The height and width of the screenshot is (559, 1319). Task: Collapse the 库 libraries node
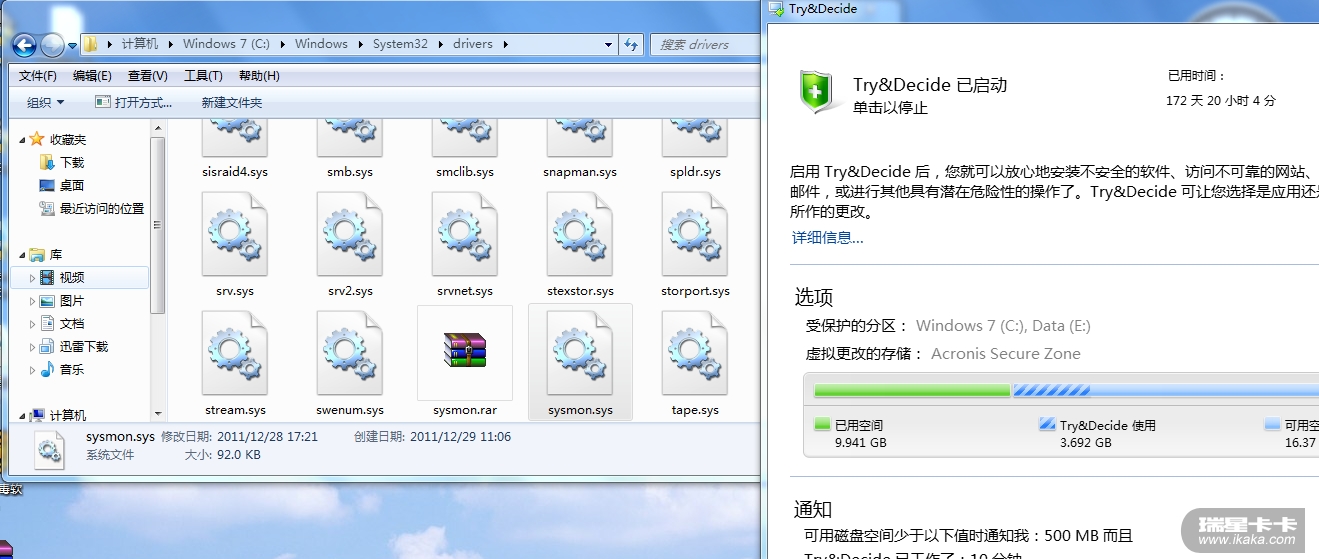point(22,255)
